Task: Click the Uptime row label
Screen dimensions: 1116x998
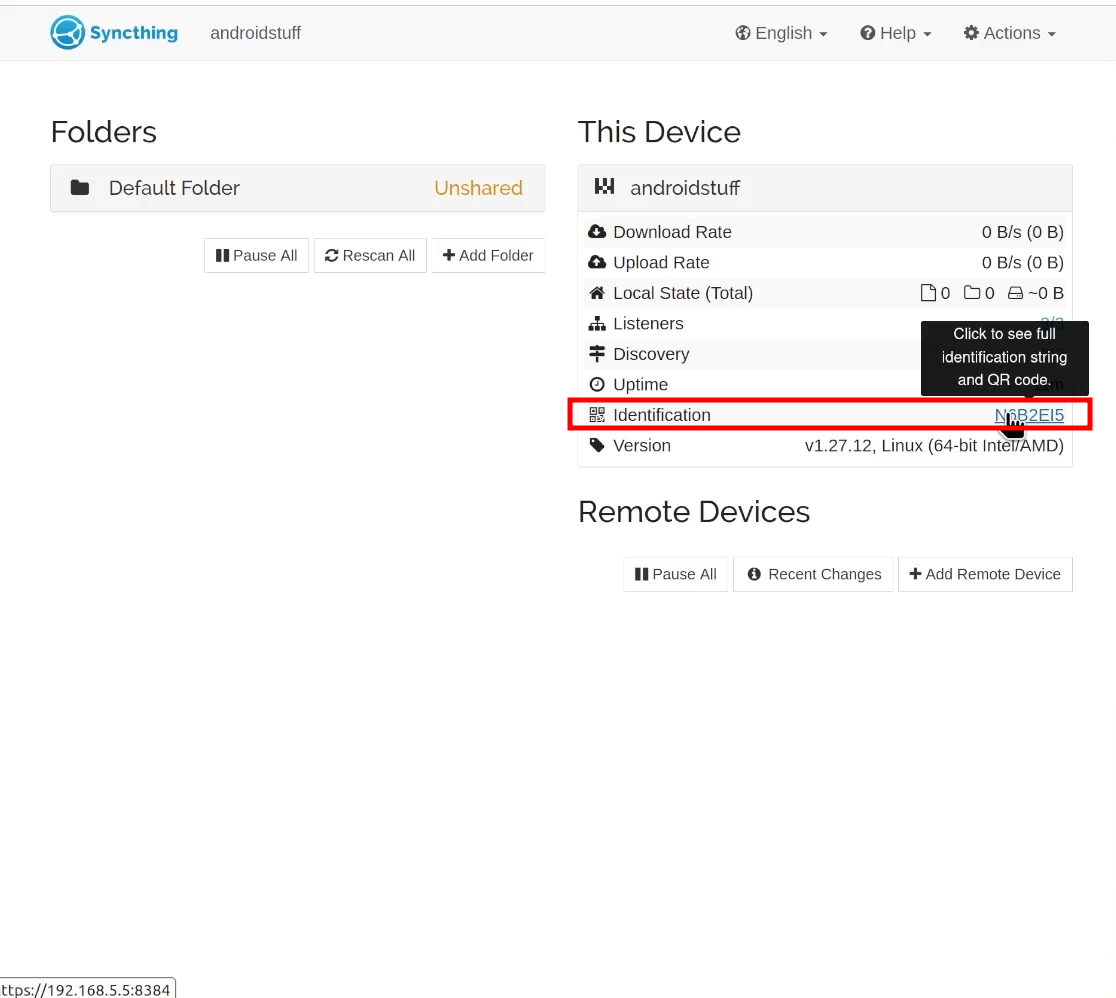Action: click(641, 384)
